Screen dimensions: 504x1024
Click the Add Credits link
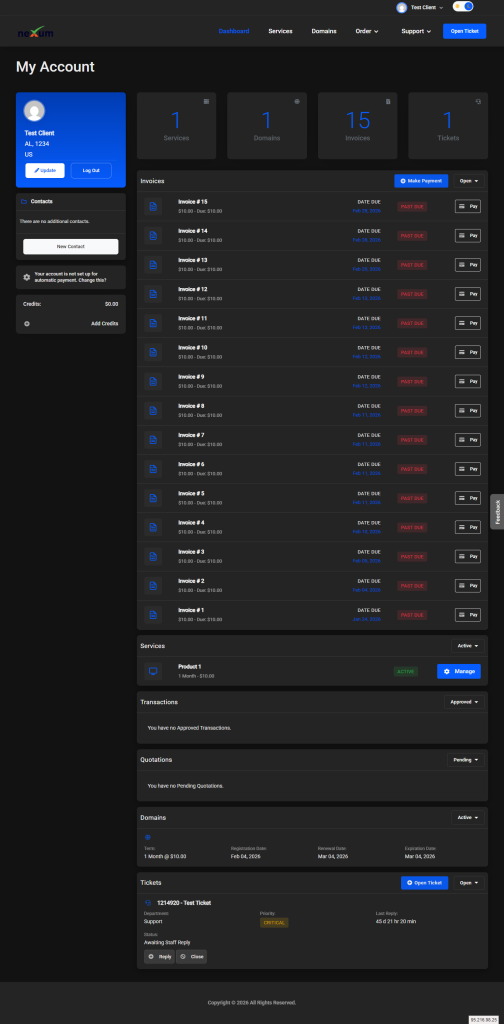(x=104, y=323)
